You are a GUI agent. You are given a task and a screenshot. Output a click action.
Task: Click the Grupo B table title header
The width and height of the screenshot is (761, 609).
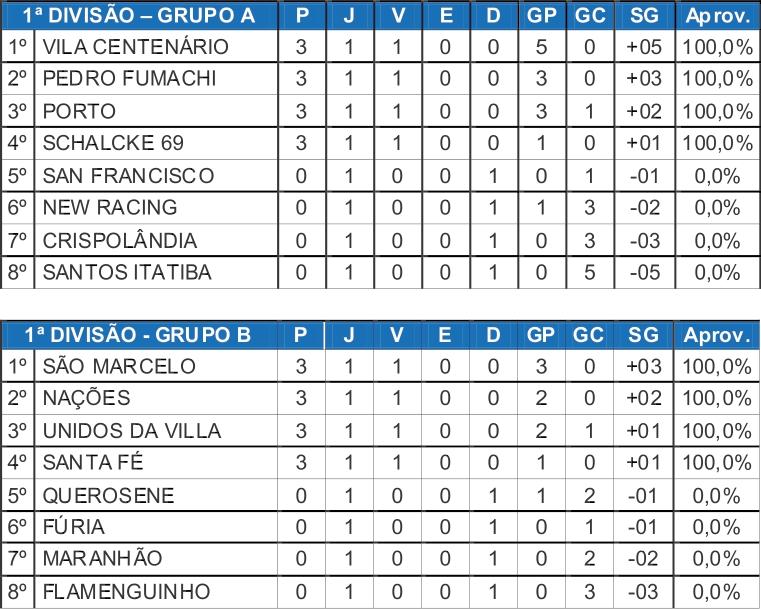138,335
